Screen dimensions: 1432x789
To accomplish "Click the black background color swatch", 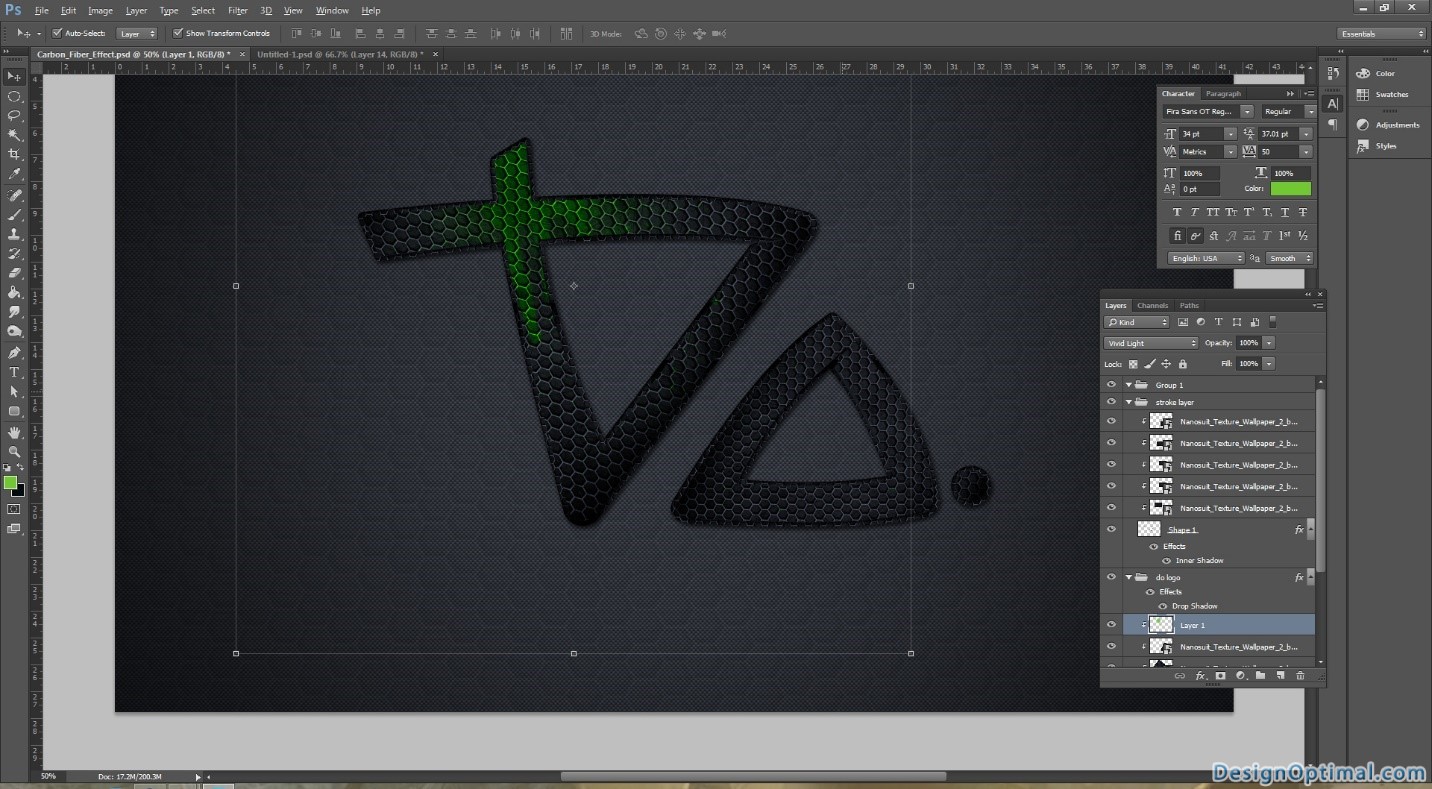I will [x=18, y=490].
